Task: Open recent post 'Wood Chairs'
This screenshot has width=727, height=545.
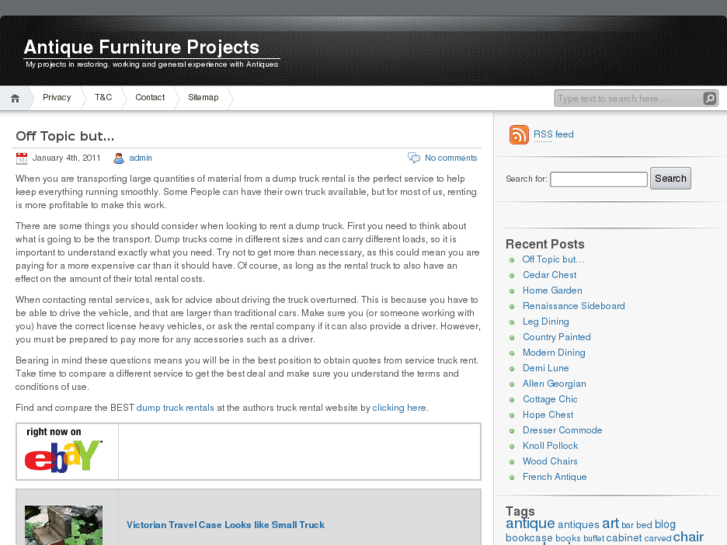Action: (550, 462)
